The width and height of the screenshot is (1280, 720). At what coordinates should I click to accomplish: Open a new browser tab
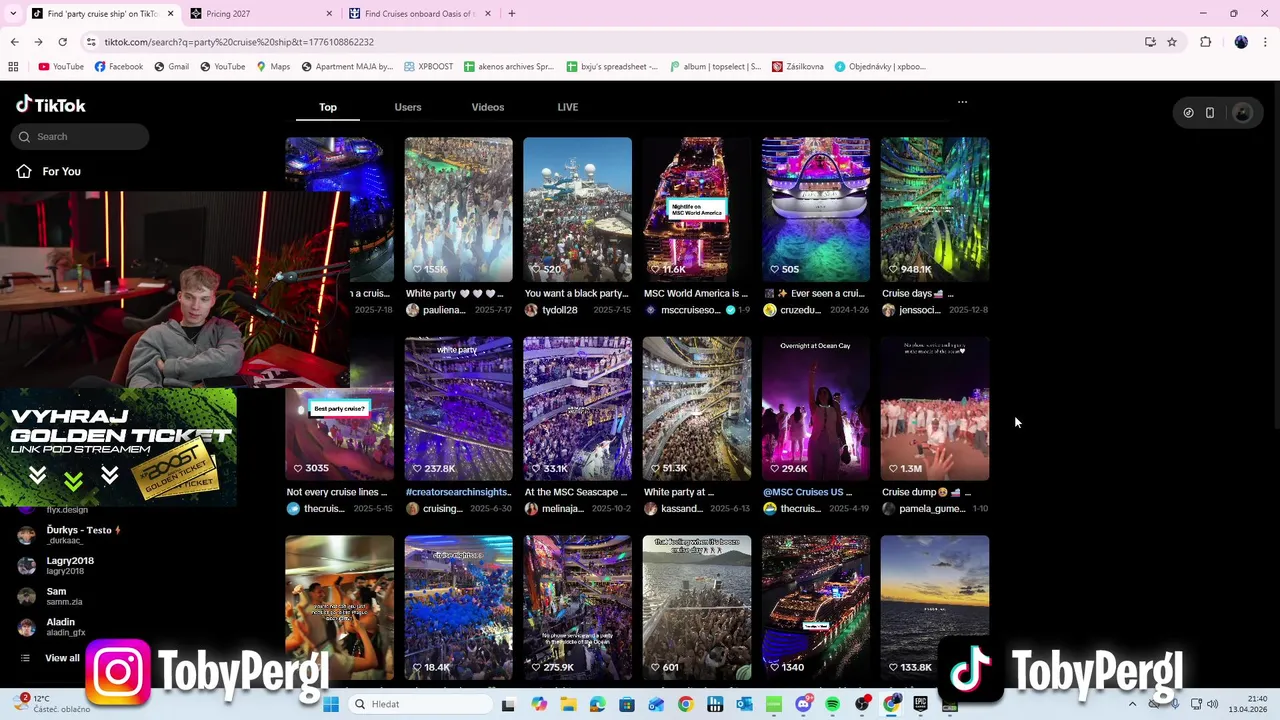coord(511,14)
